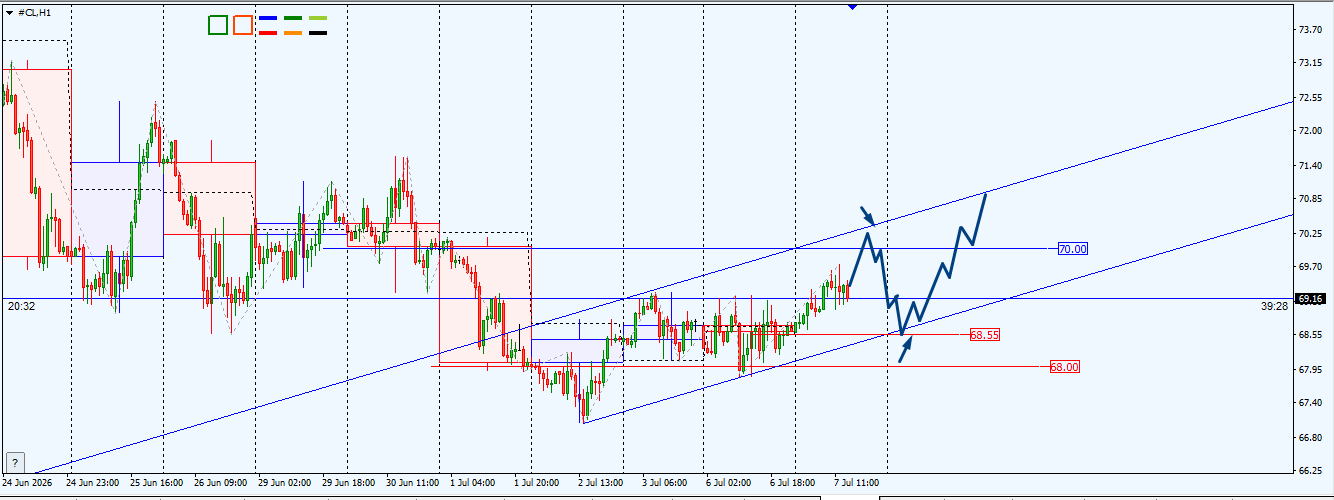Select the light green line swatch
1334x500 pixels.
click(318, 18)
